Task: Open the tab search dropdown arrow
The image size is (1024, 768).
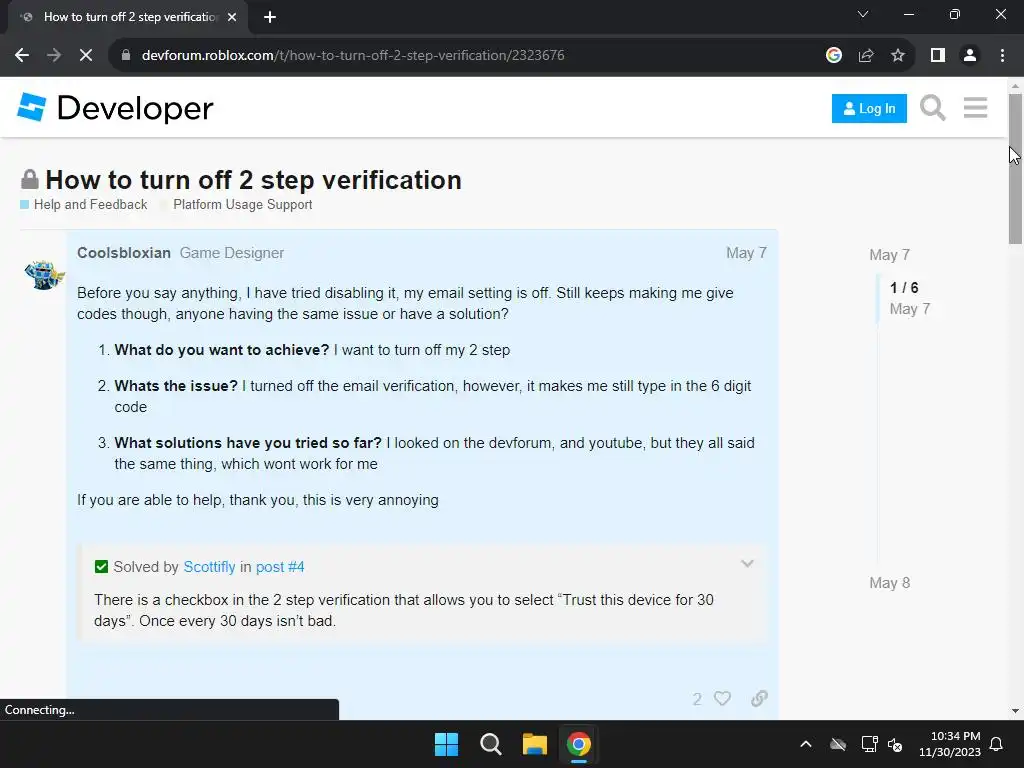Action: click(x=863, y=14)
